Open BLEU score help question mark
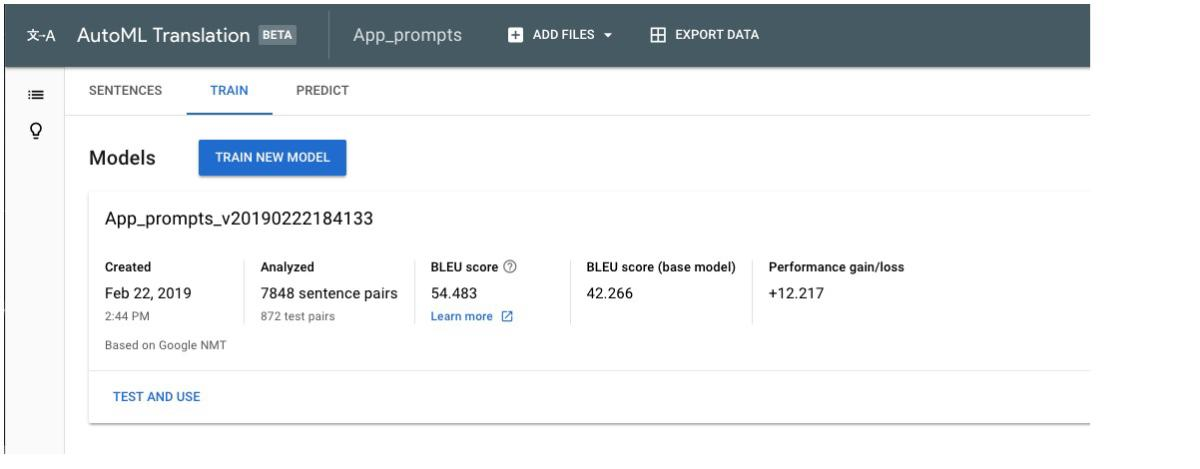The width and height of the screenshot is (1200, 469). click(510, 267)
